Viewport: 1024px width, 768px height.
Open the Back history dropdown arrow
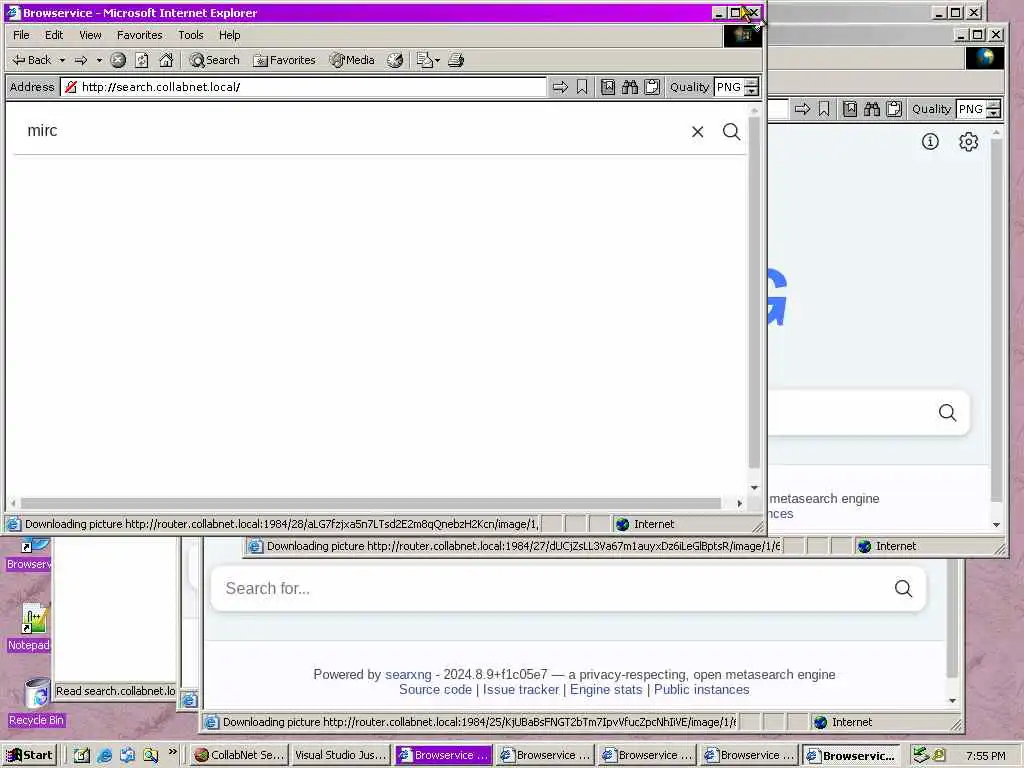[62, 60]
